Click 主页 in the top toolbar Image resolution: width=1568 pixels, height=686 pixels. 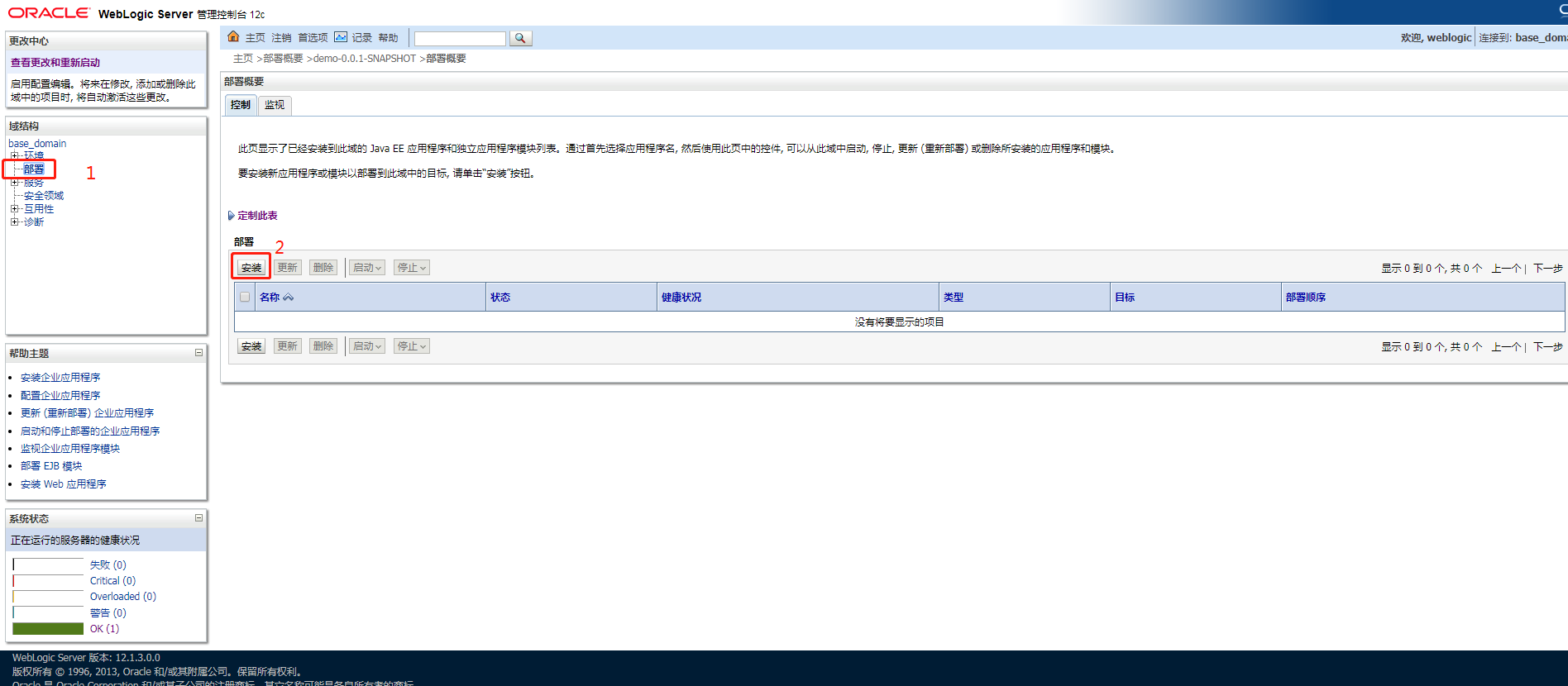pyautogui.click(x=255, y=38)
